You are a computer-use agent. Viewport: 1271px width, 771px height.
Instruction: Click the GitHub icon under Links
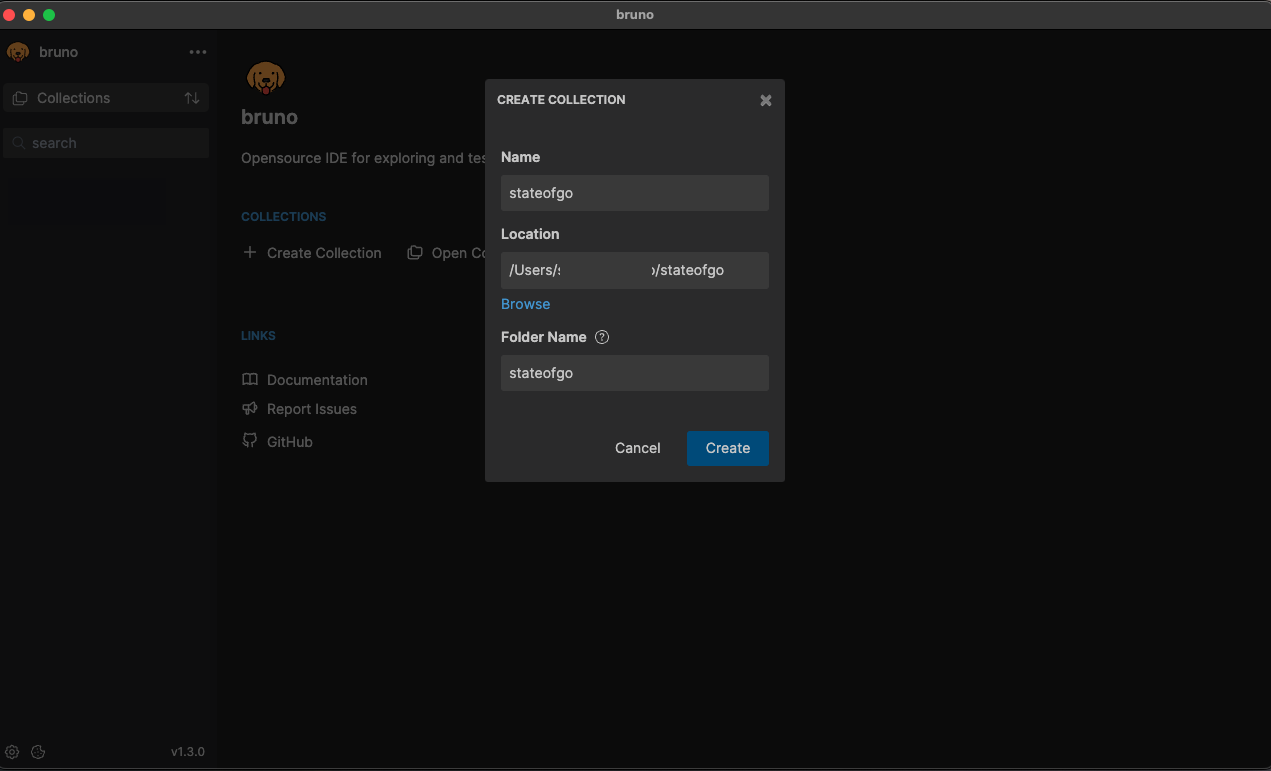tap(250, 441)
